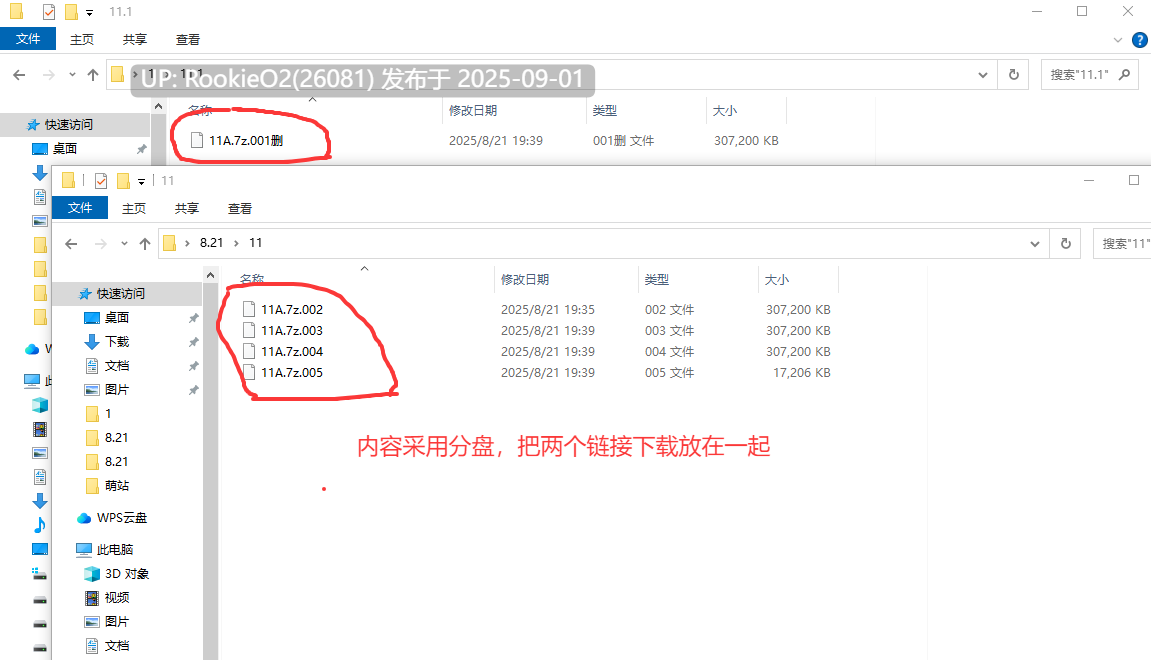Open WPS云盘 in the sidebar
This screenshot has height=660, width=1151.
click(x=121, y=518)
